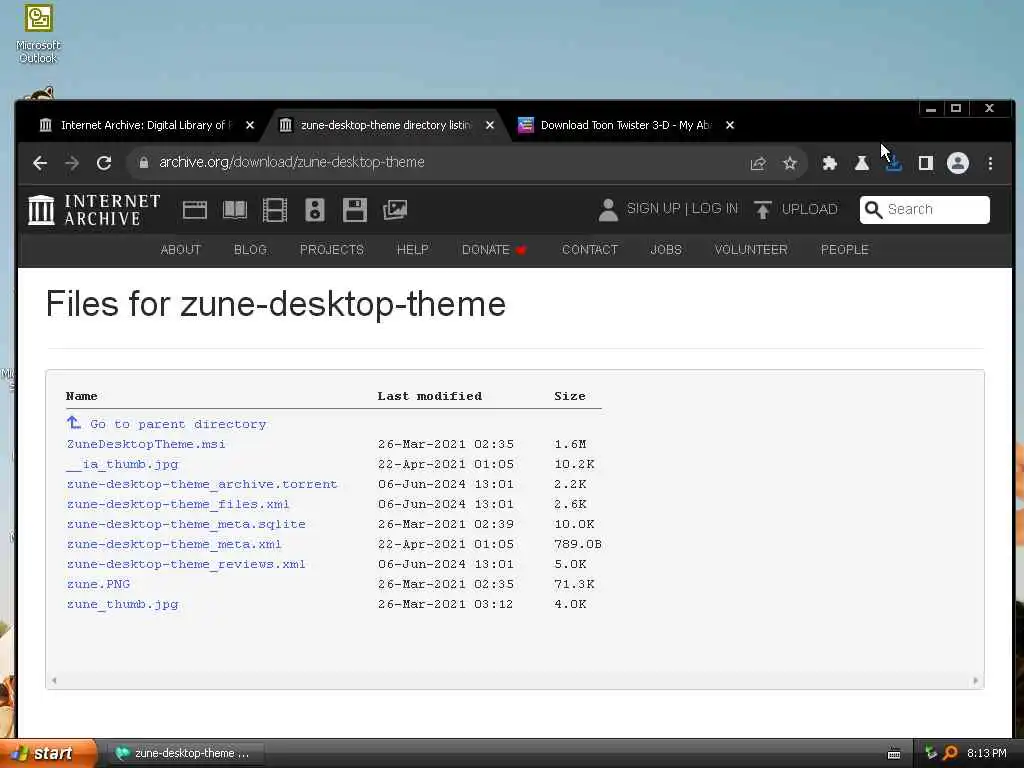The width and height of the screenshot is (1024, 768).
Task: Toggle the browser side panel
Action: point(925,163)
